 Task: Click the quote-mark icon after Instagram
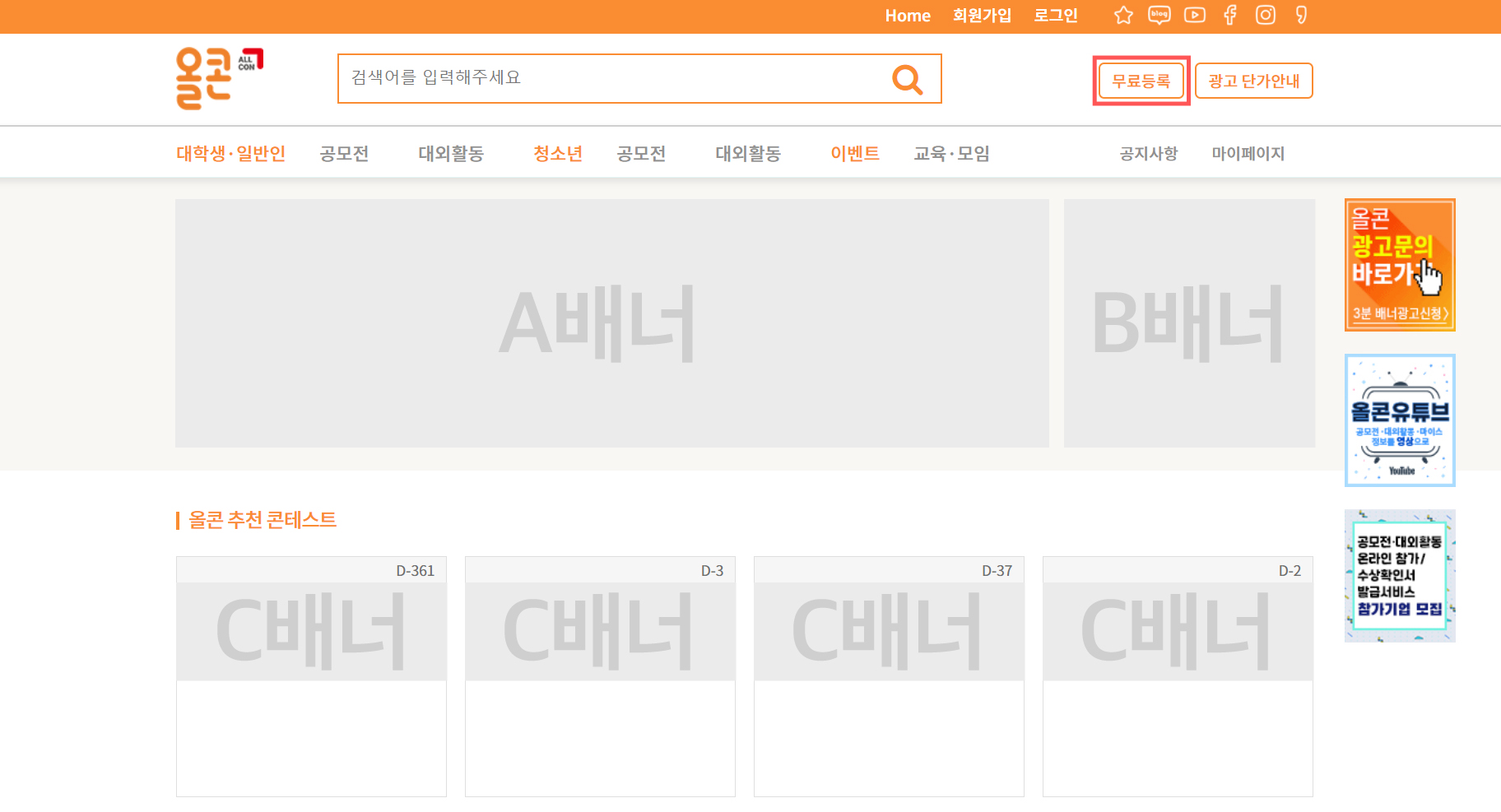(1301, 16)
